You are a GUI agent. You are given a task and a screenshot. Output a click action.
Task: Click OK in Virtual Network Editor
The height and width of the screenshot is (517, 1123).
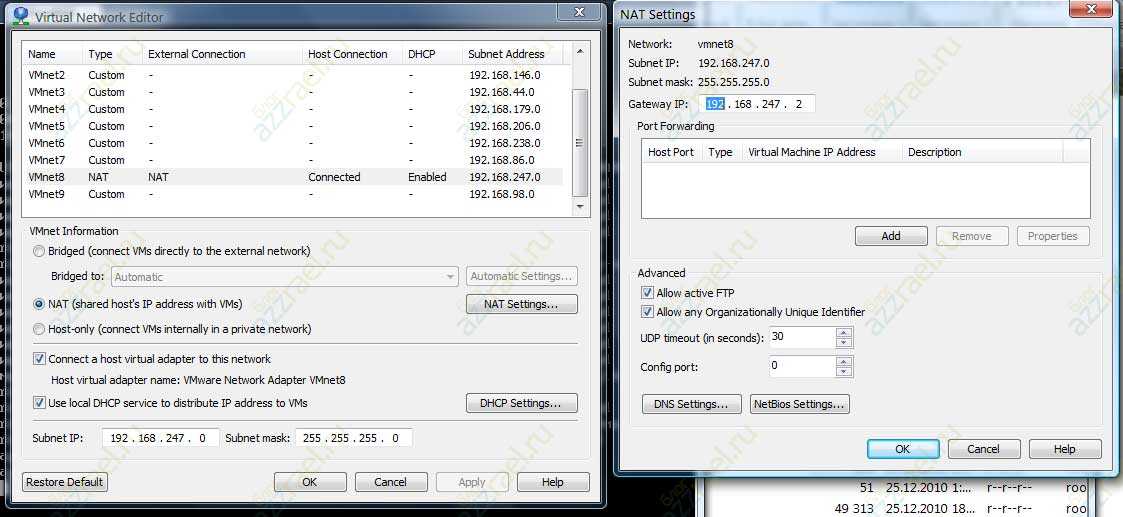coord(309,482)
